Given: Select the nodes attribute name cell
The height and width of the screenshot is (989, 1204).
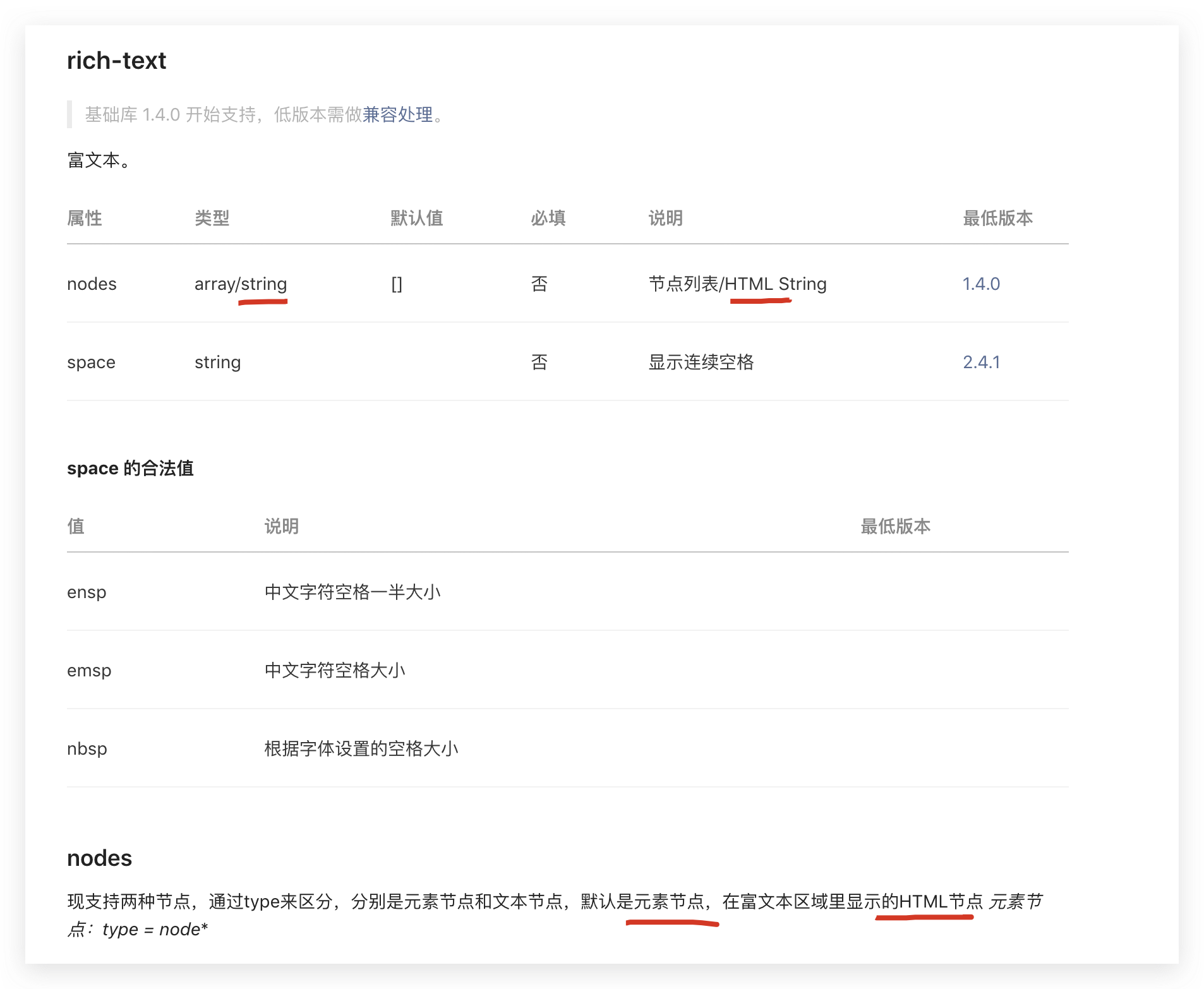Looking at the screenshot, I should tap(92, 284).
